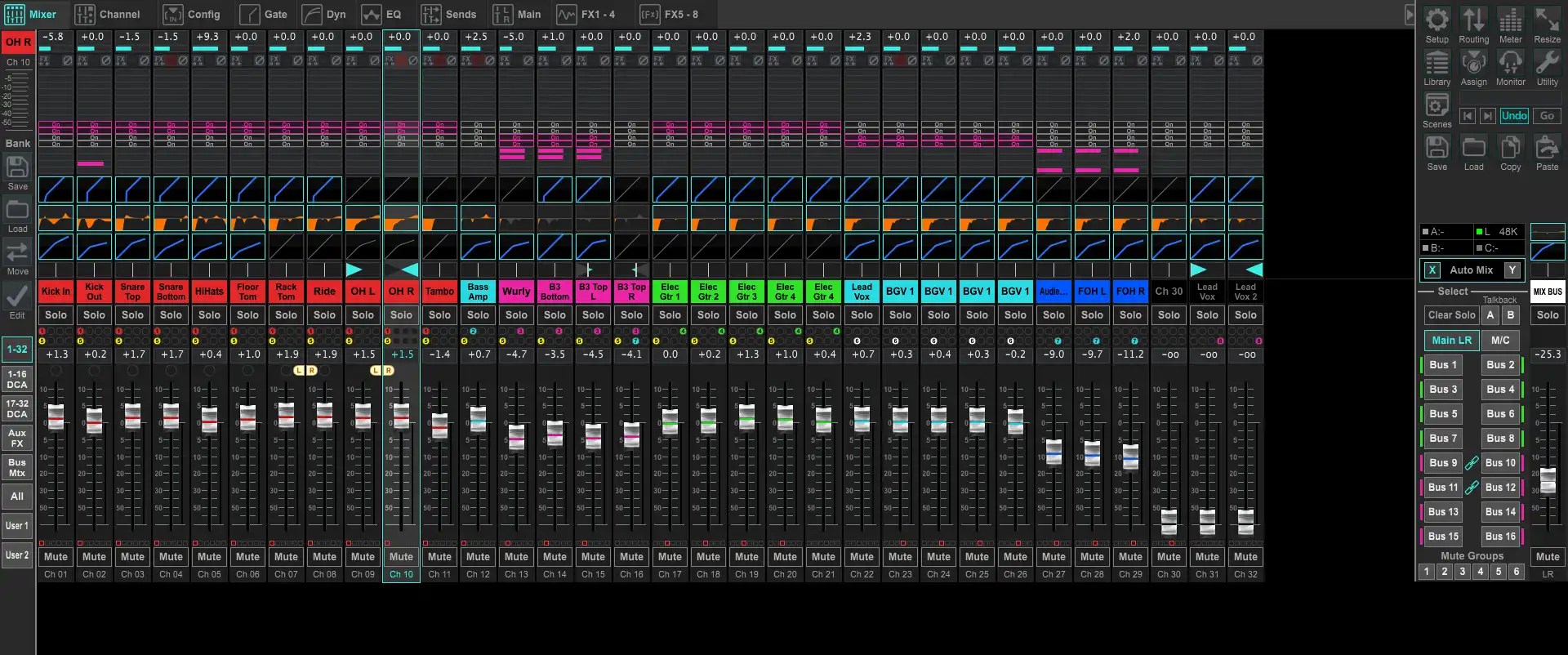1568x655 pixels.
Task: Click the previous scene arrow icon
Action: 1467,116
